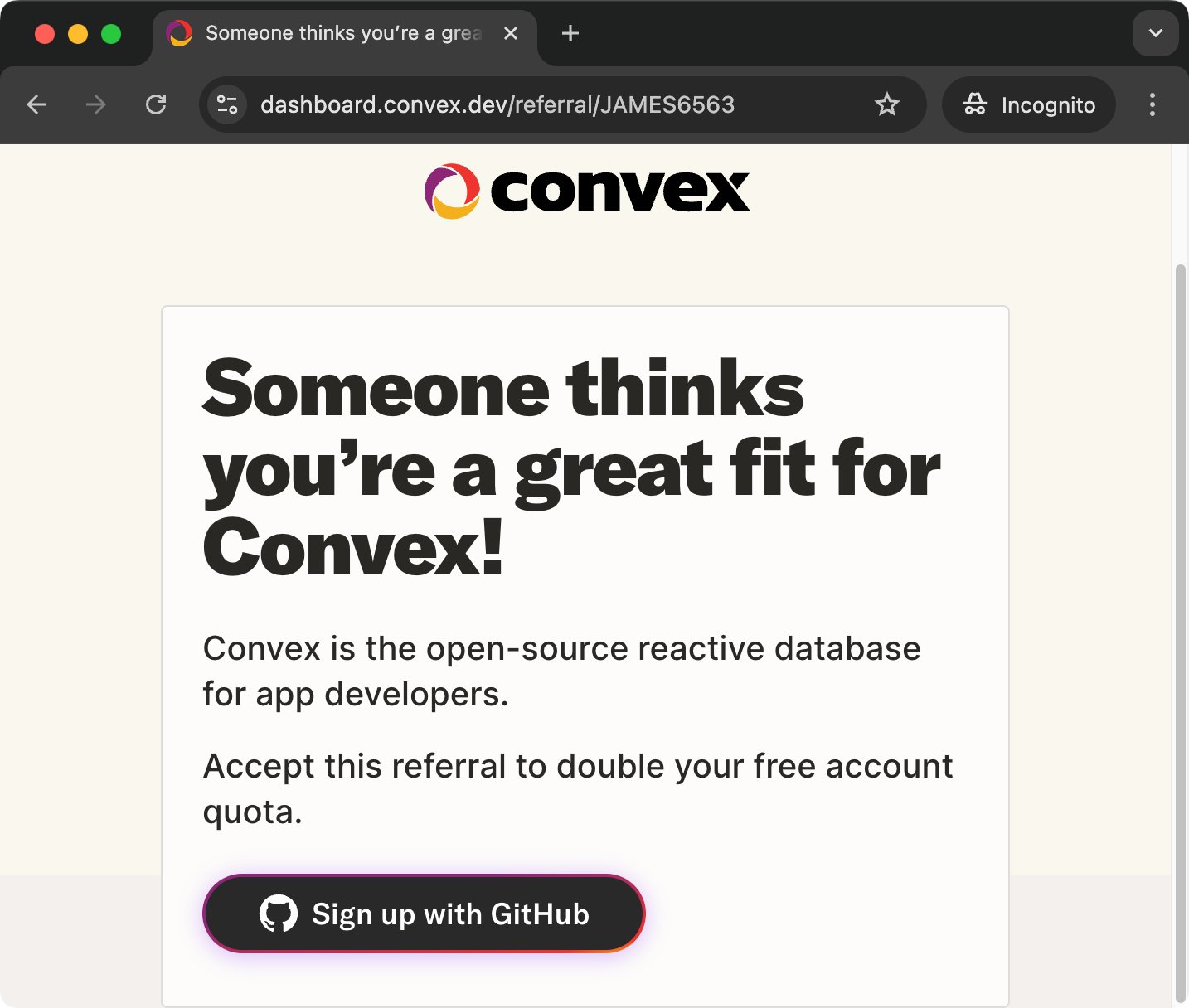Open Chrome's three-dot menu
1189x1008 pixels.
click(1153, 104)
